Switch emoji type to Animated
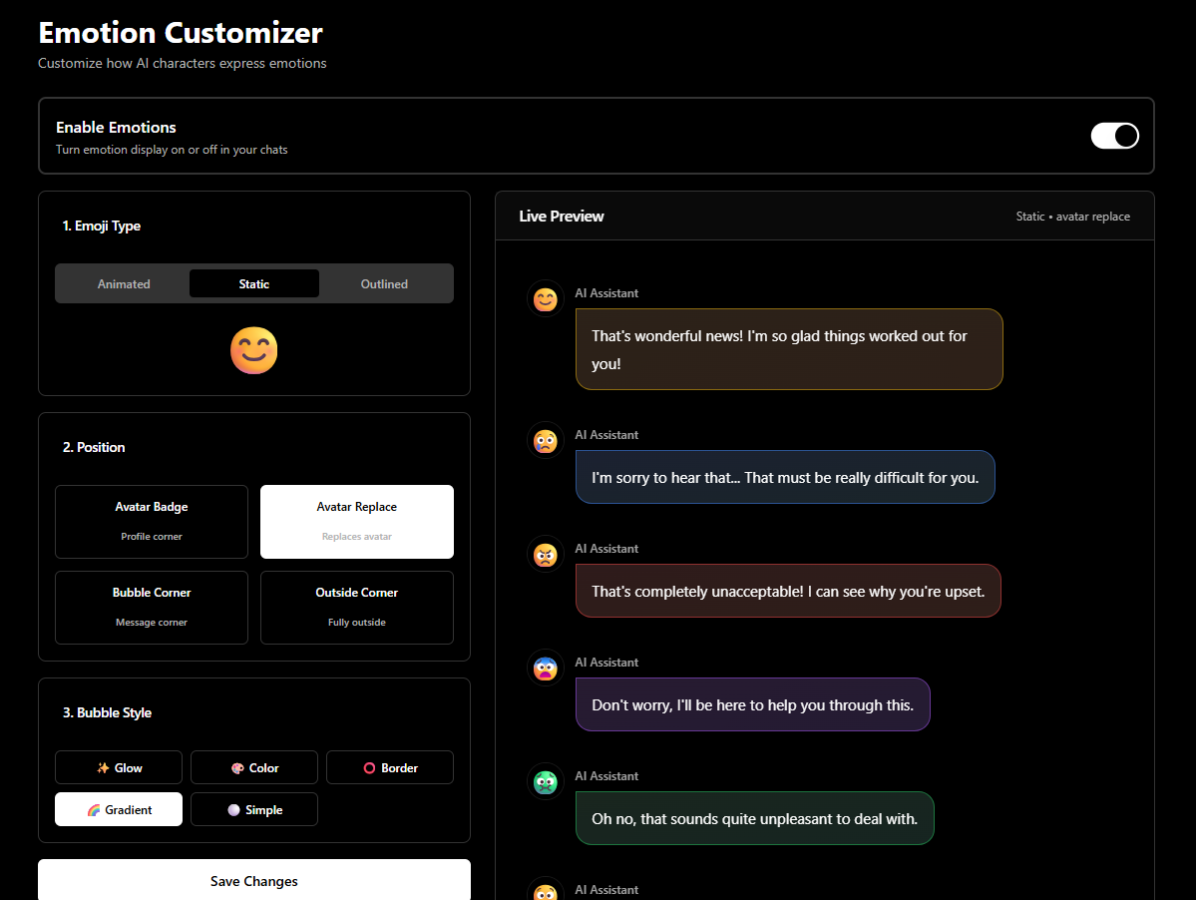 (124, 284)
